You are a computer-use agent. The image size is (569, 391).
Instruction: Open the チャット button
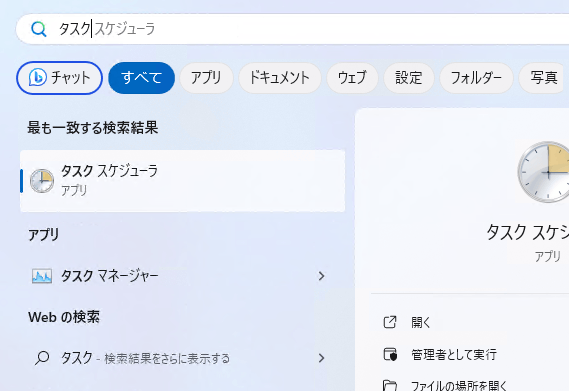click(x=60, y=78)
